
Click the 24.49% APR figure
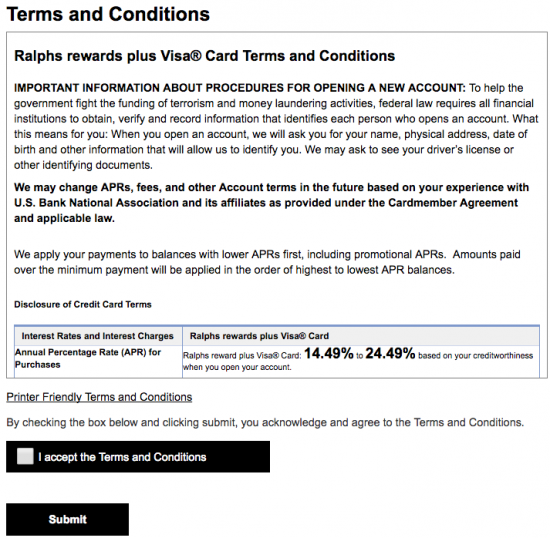(x=390, y=354)
